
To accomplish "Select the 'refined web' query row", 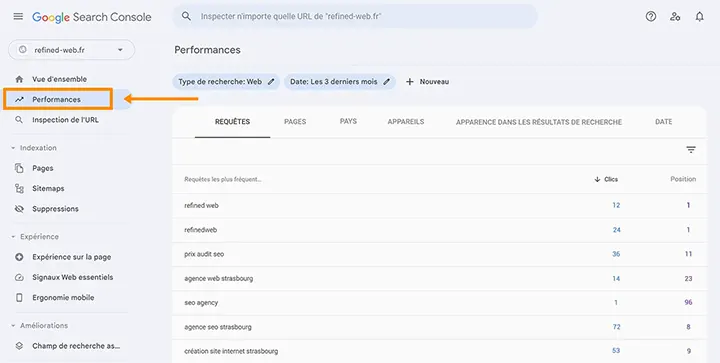I will pos(440,206).
